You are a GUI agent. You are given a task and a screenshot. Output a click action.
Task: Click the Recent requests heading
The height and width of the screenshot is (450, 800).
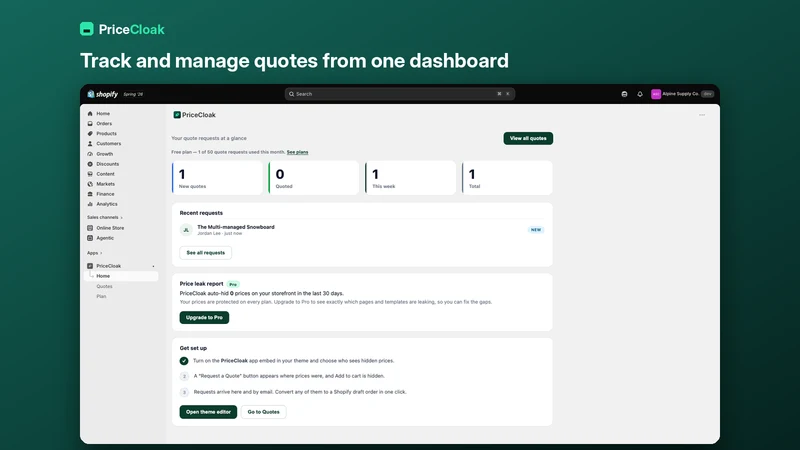pos(201,213)
